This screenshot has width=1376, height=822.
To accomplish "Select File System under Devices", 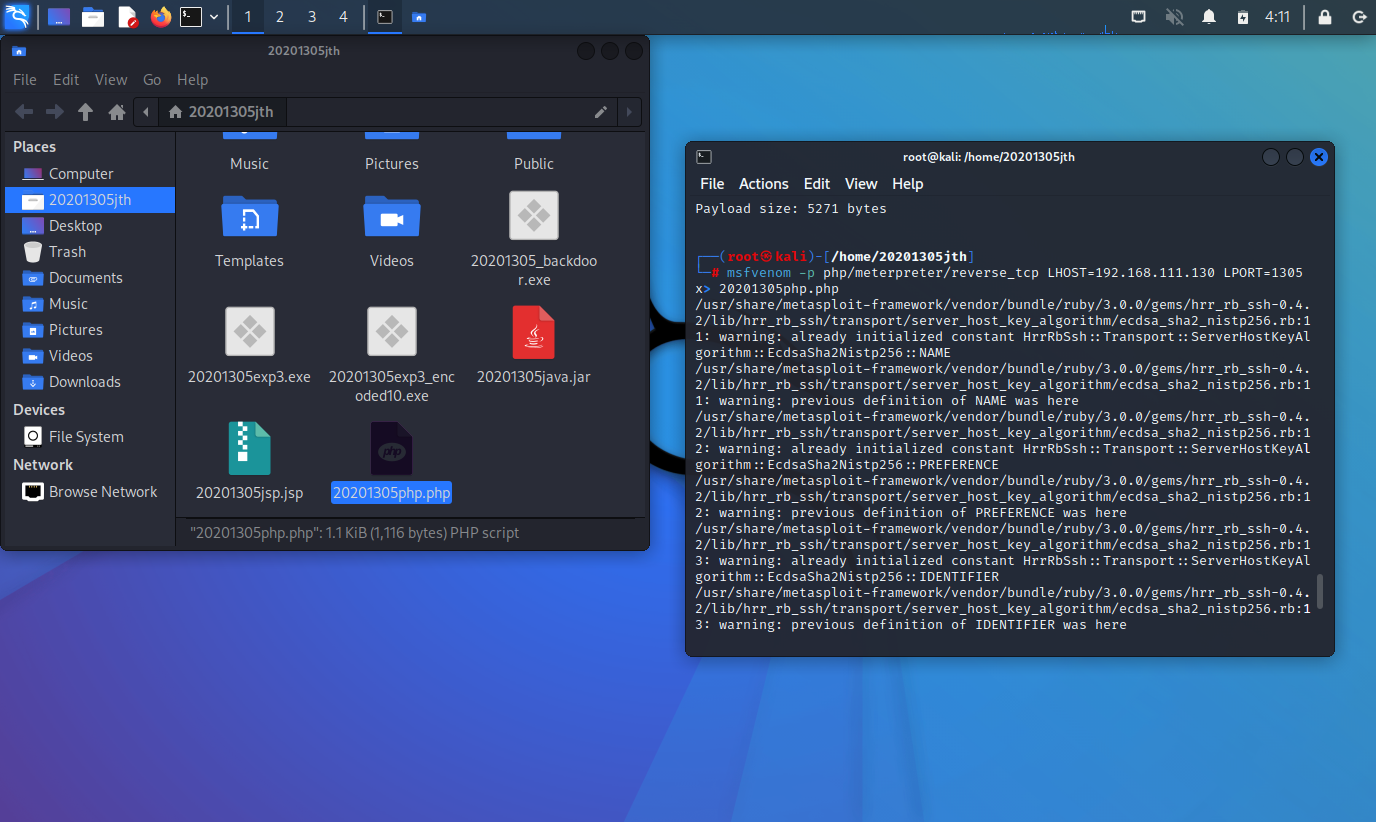I will 90,437.
